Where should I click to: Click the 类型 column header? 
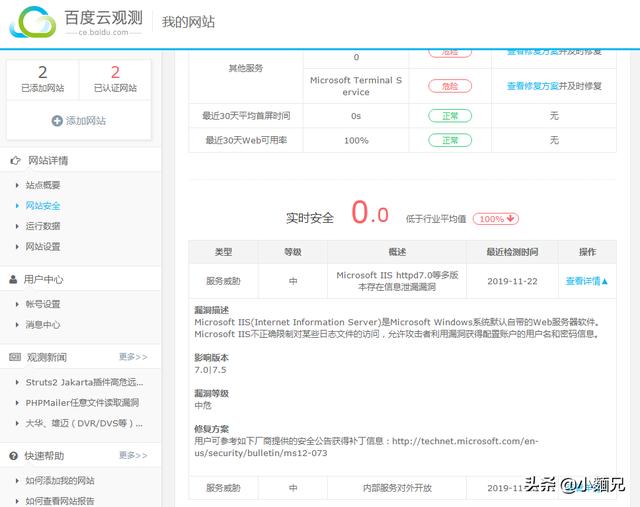pyautogui.click(x=223, y=252)
